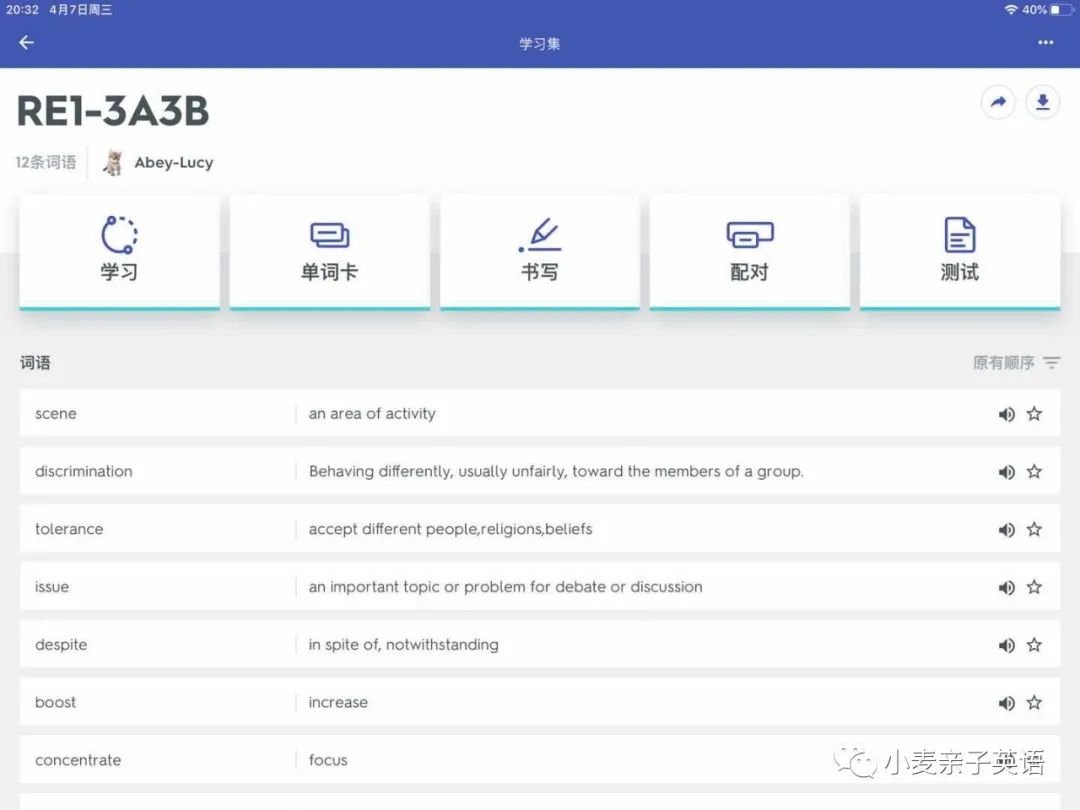1080x810 pixels.
Task: Tap the Wi-Fi icon in the status bar
Action: pyautogui.click(x=1011, y=10)
